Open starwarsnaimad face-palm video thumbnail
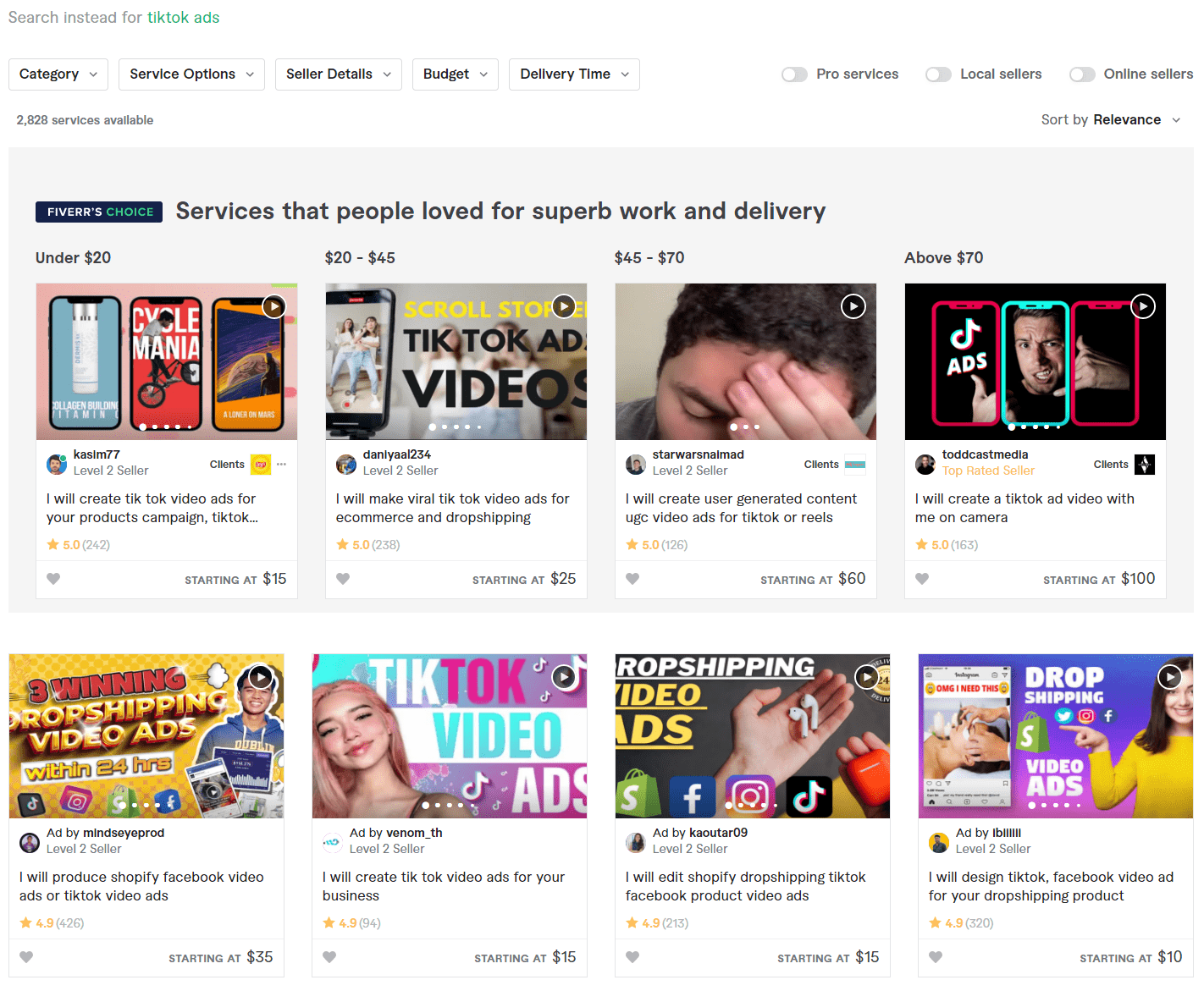Screen dimensions: 1204x991 (x=746, y=361)
